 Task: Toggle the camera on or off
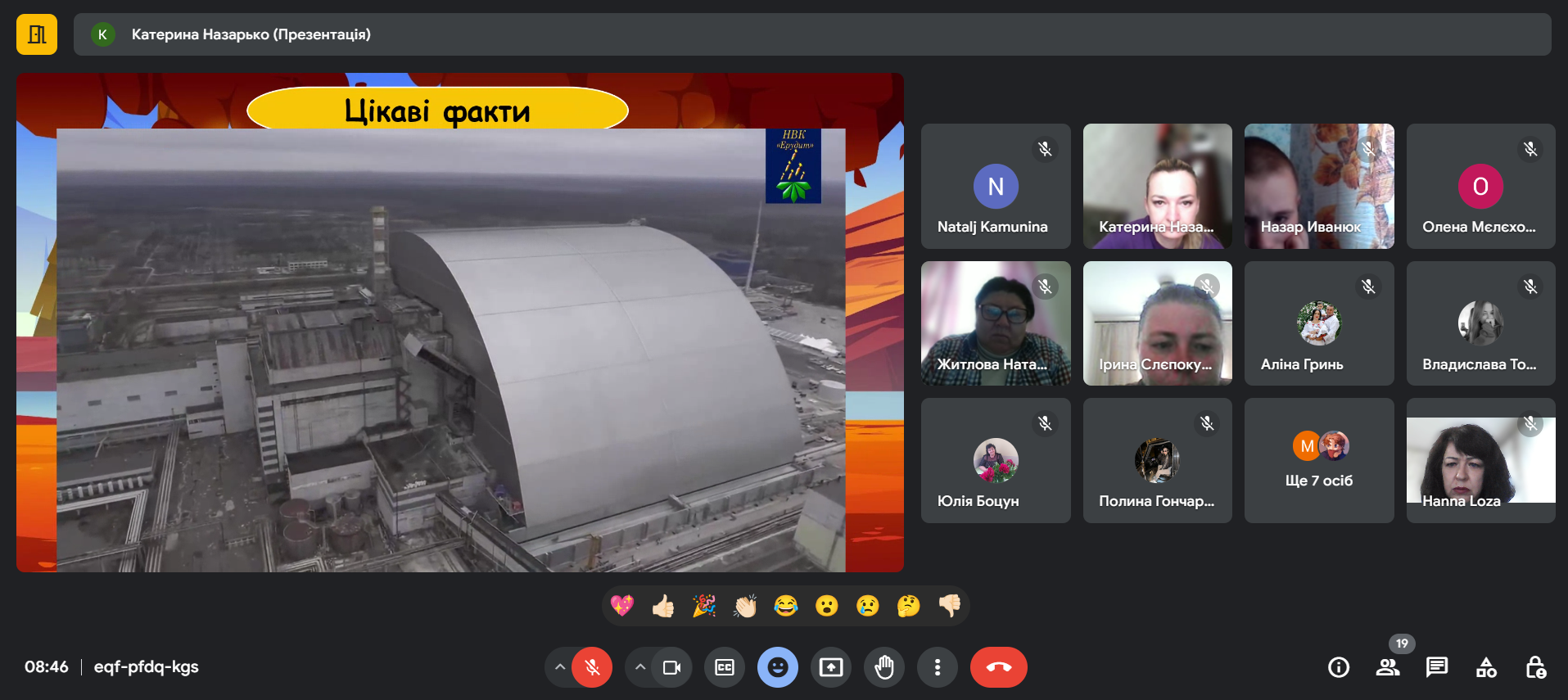[671, 667]
